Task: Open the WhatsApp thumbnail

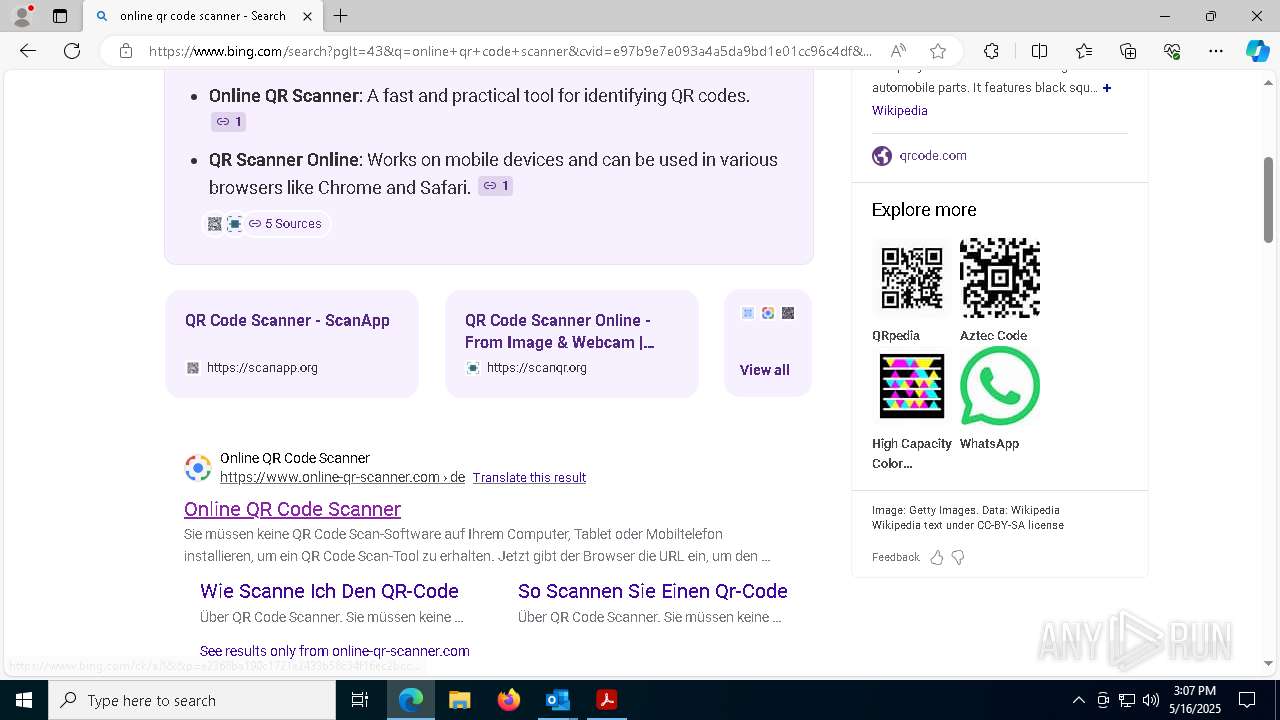Action: click(x=1000, y=386)
